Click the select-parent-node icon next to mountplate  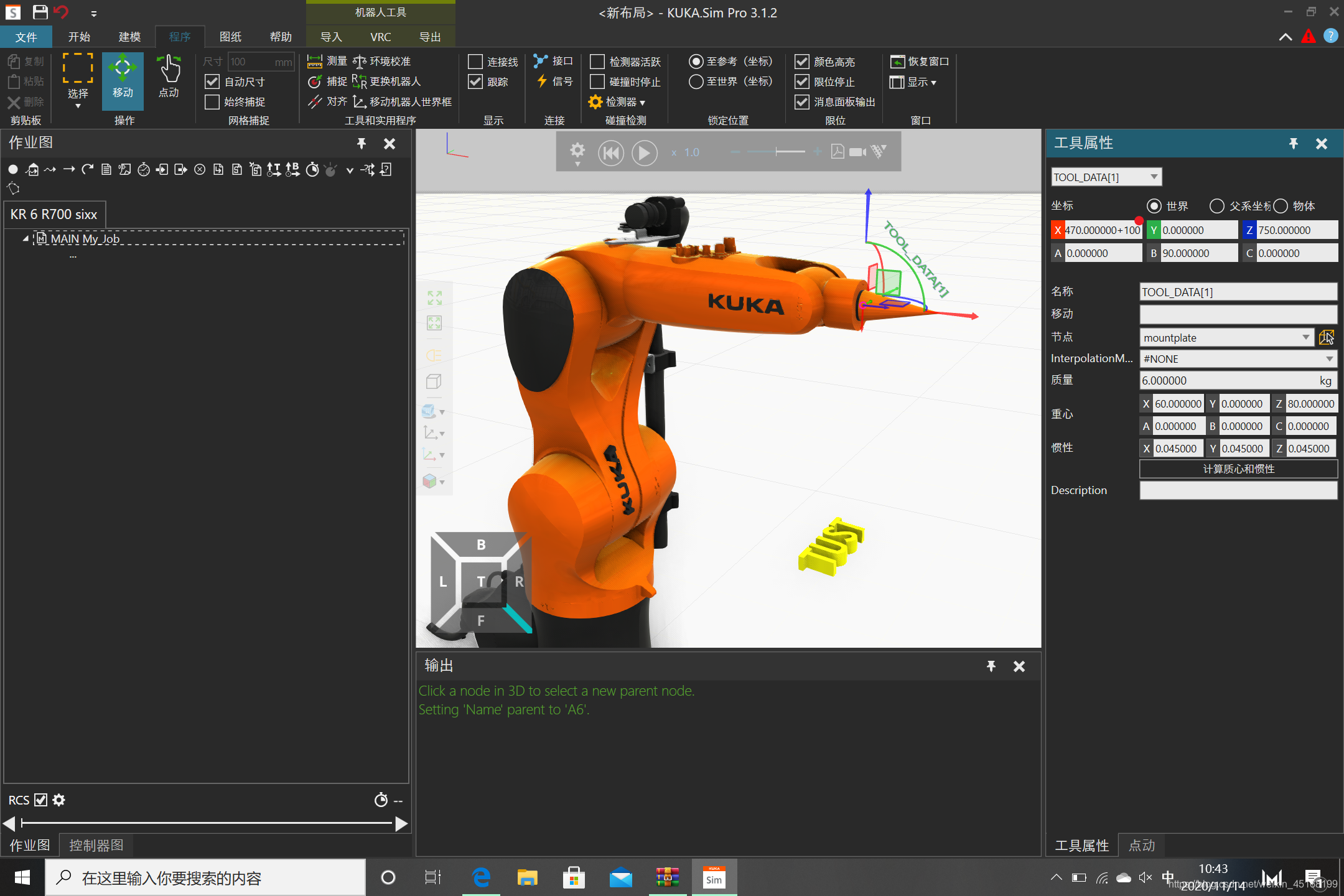[1326, 337]
